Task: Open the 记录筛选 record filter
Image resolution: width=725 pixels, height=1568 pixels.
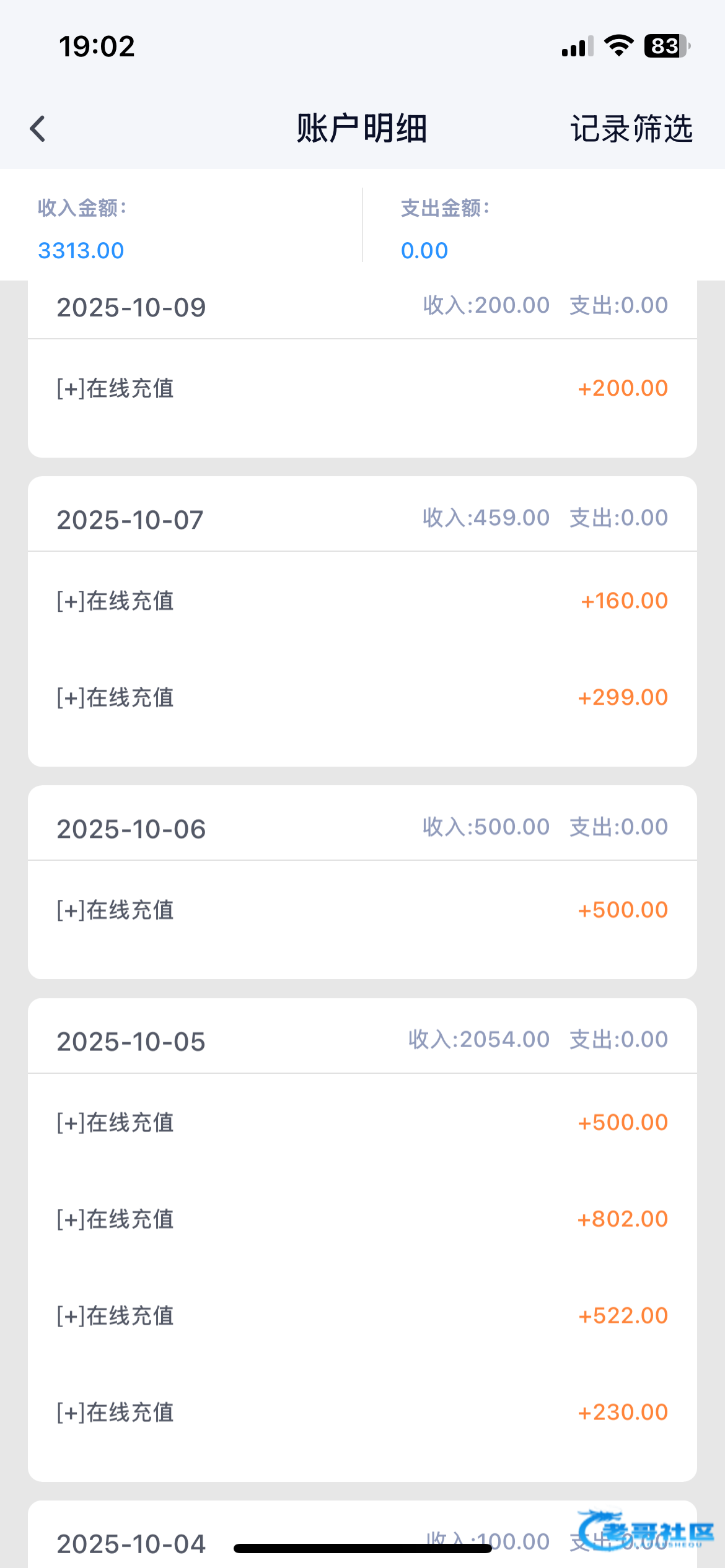Action: (631, 129)
